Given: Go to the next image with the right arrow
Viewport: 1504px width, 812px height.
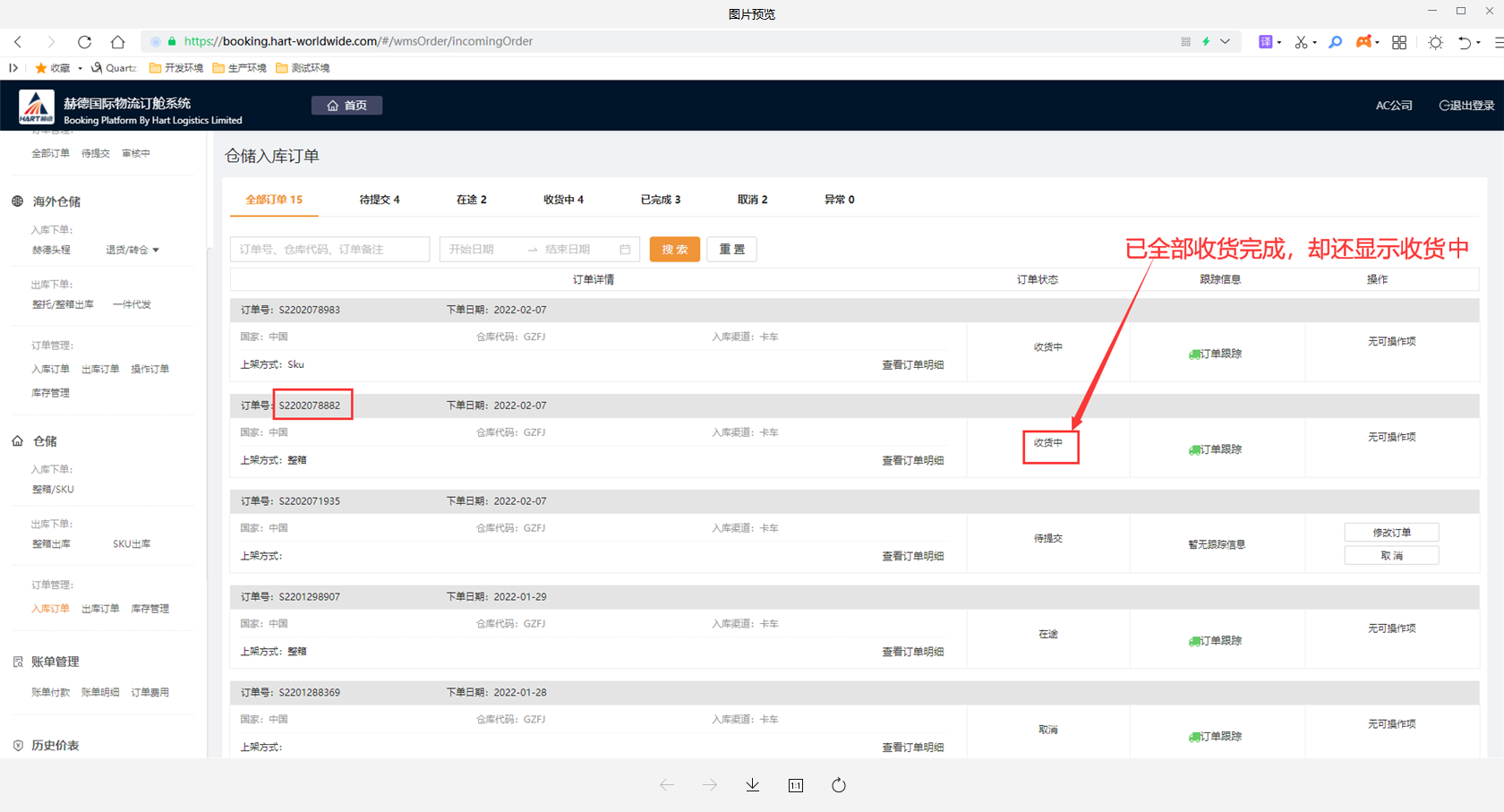Looking at the screenshot, I should click(x=709, y=785).
